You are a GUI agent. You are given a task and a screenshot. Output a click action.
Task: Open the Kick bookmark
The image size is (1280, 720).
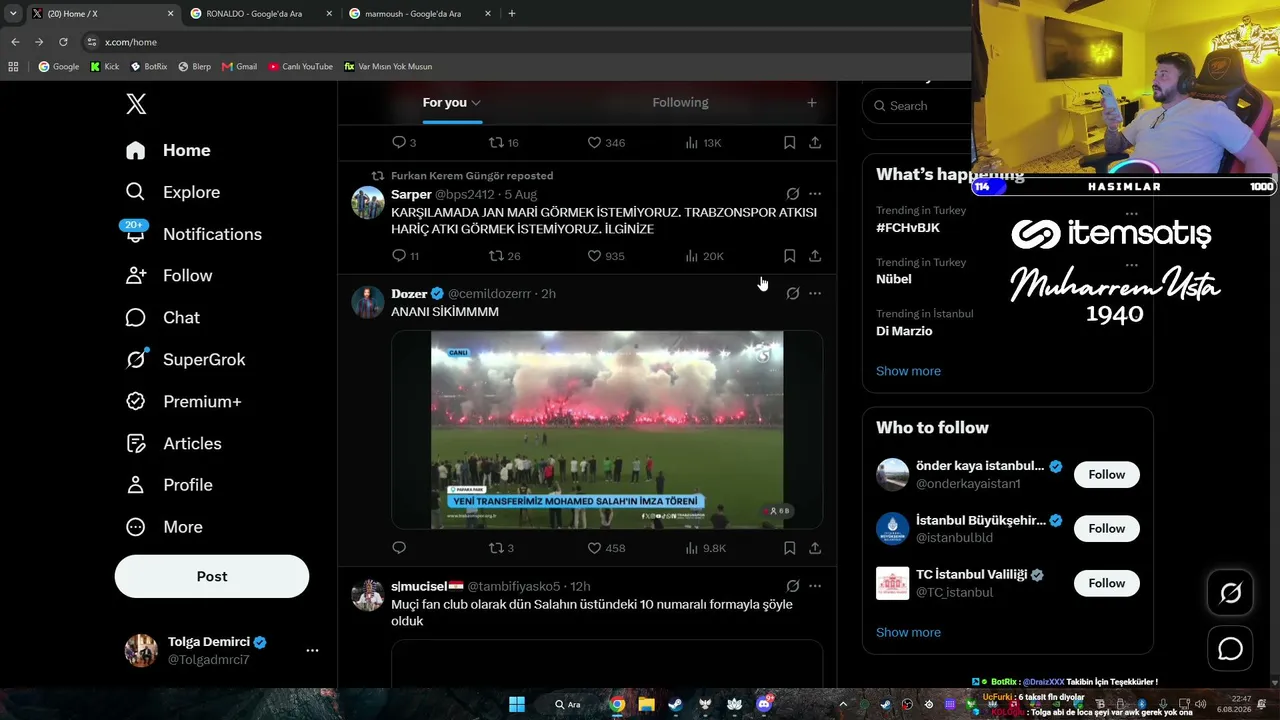tap(104, 67)
